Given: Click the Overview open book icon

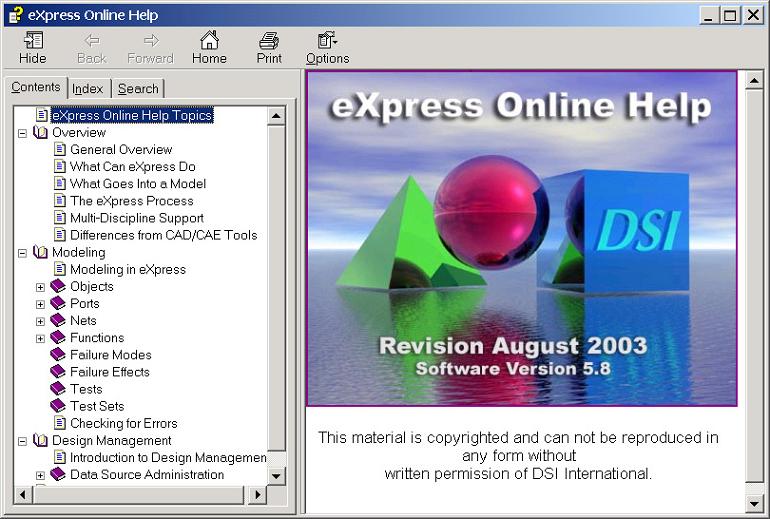Looking at the screenshot, I should (x=40, y=133).
